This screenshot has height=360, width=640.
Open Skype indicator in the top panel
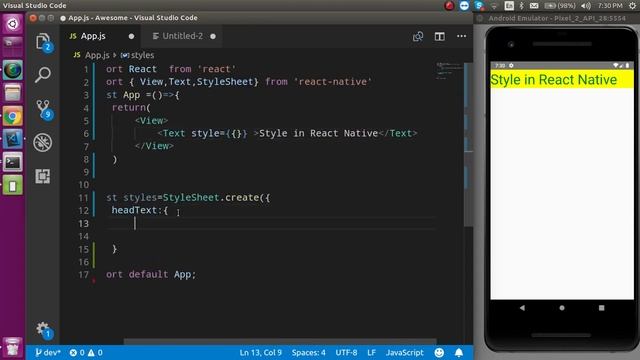479,6
